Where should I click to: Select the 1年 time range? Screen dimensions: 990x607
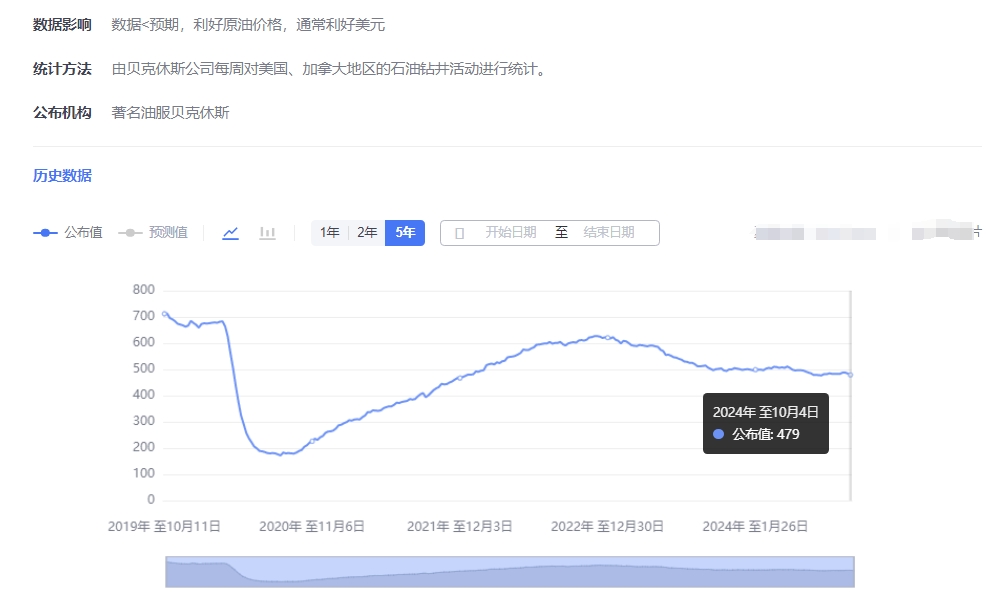pos(330,233)
